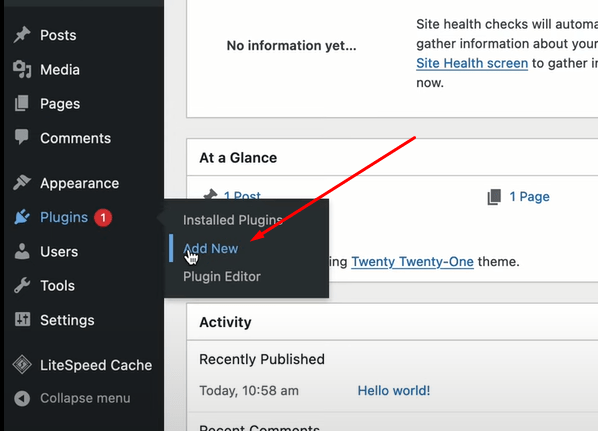Select Plugin Editor from submenu

pyautogui.click(x=222, y=277)
